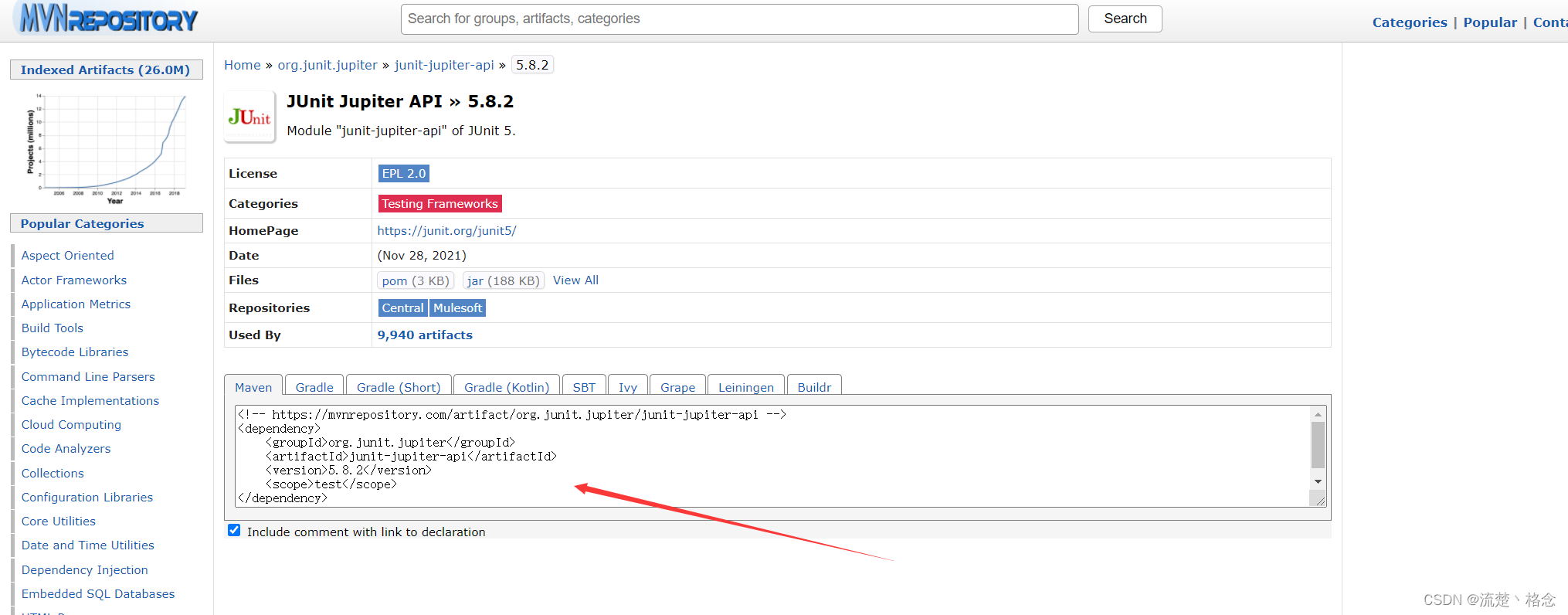Open Cache Implementations category
Viewport: 1568px width, 615px height.
click(x=90, y=400)
